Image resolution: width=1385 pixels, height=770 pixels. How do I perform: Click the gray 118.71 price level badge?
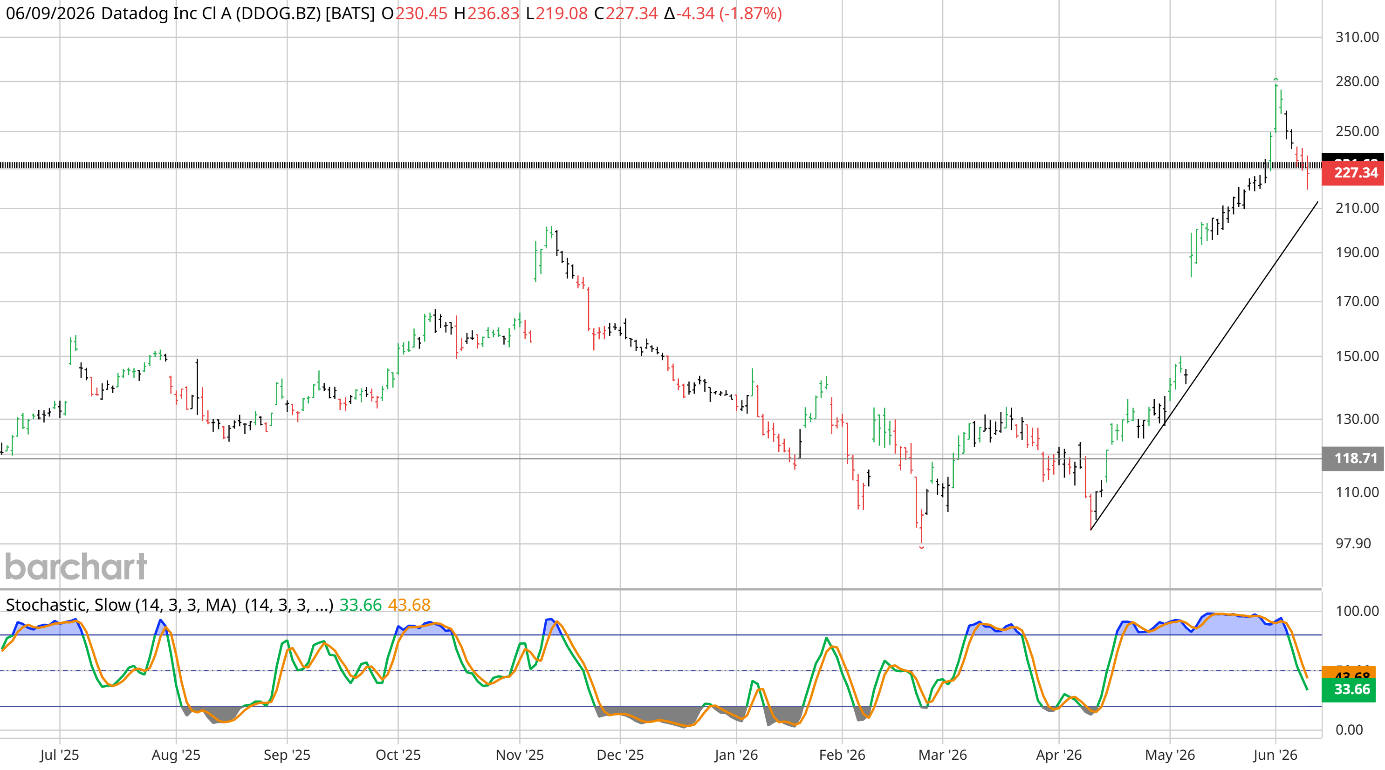pos(1353,459)
